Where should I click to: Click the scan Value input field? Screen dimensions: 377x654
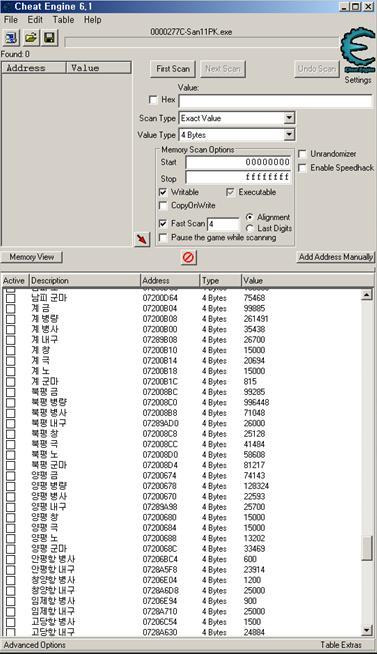pos(275,101)
